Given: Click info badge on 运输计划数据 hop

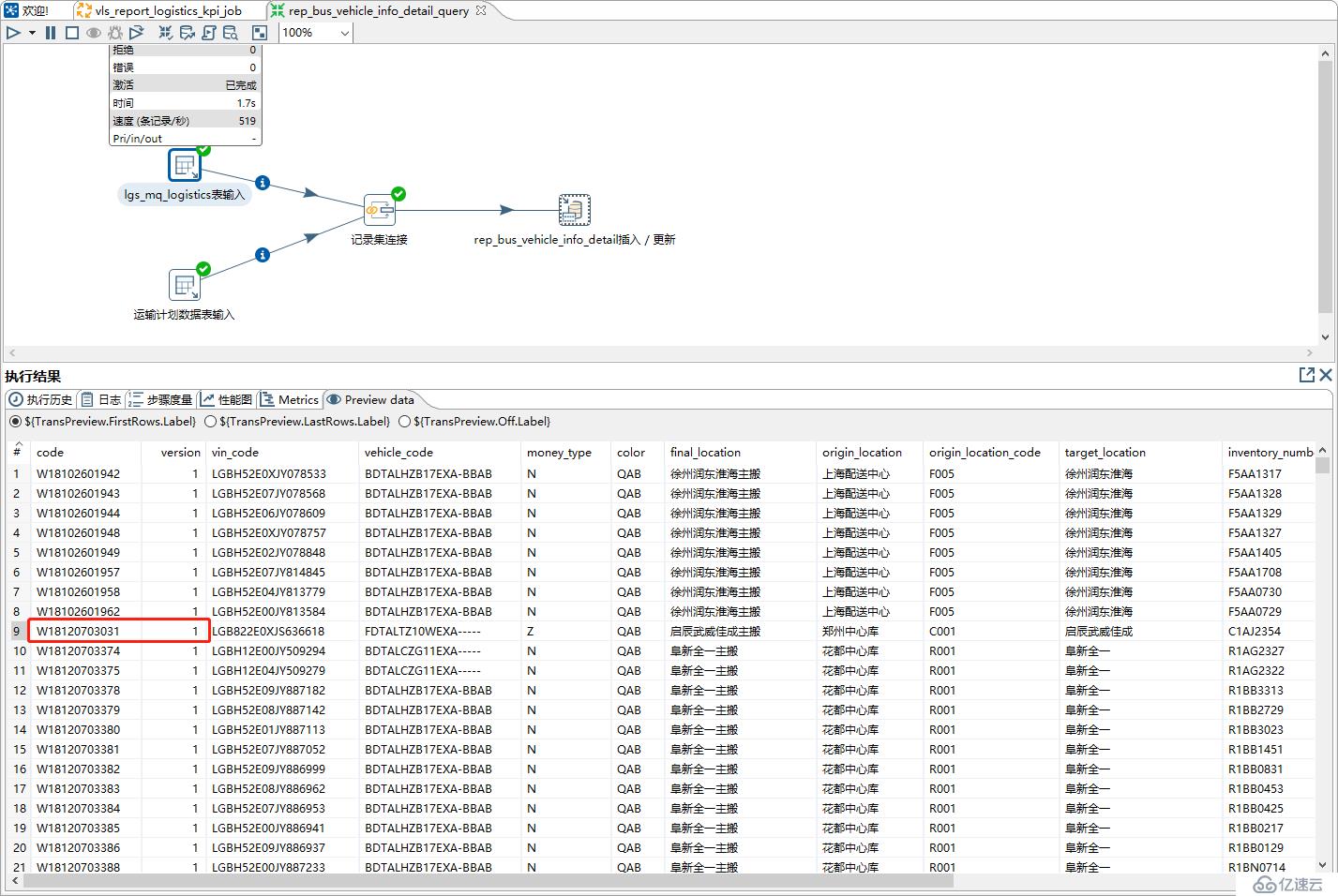Looking at the screenshot, I should click(263, 255).
